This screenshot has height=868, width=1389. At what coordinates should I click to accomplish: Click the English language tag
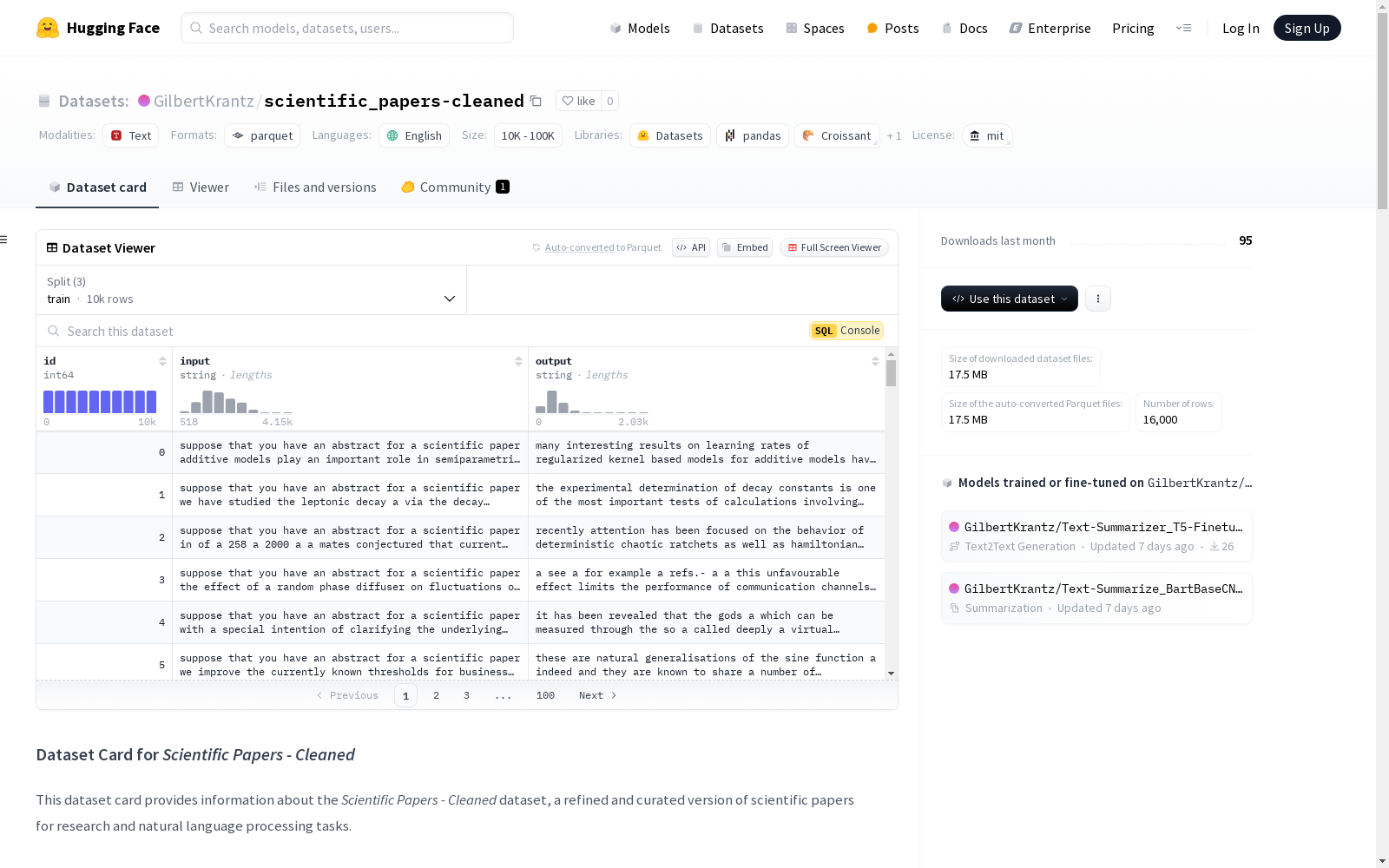click(x=414, y=135)
